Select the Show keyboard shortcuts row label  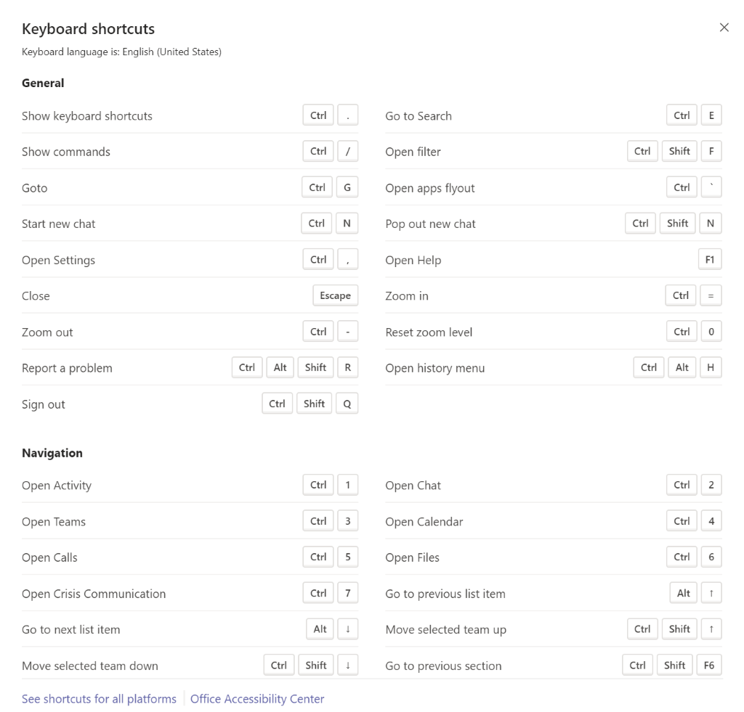[x=87, y=116]
